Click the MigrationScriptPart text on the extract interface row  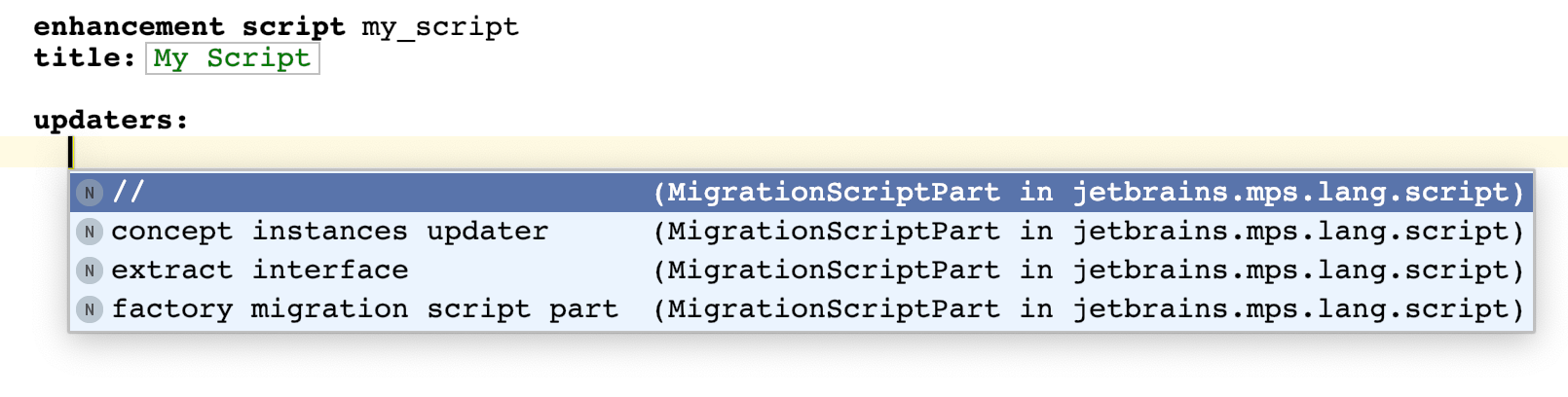(833, 271)
